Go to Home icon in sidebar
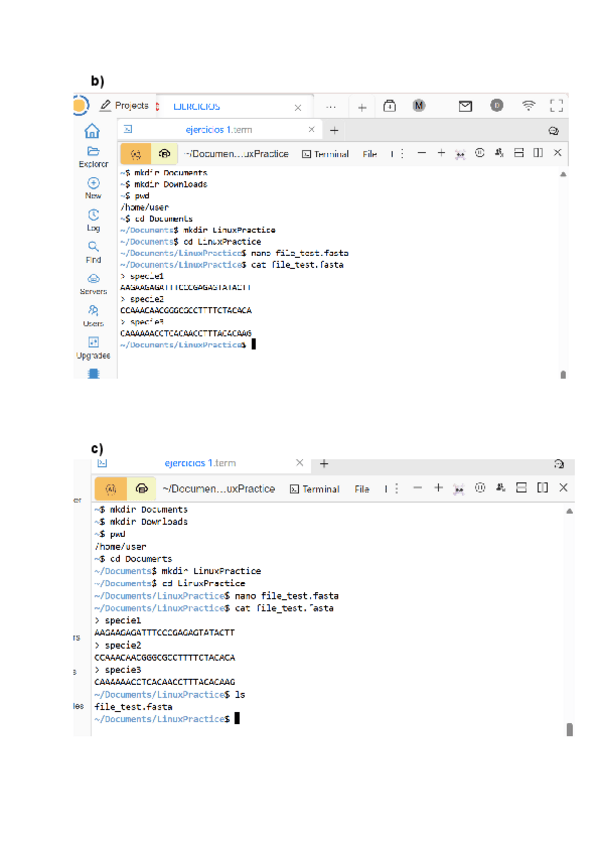 [x=92, y=130]
